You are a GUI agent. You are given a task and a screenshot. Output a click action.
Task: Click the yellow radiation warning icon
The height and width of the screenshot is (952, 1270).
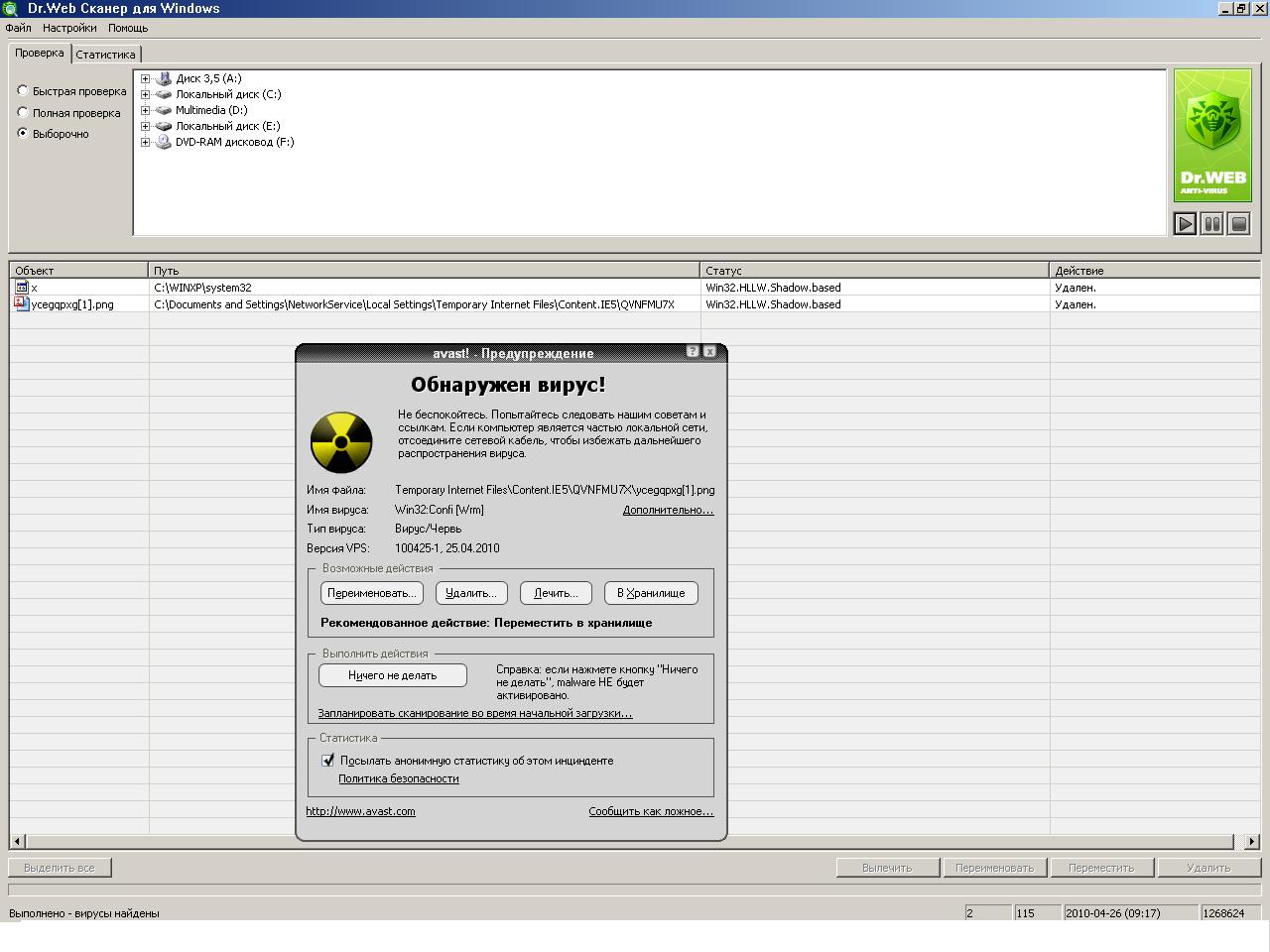click(x=341, y=442)
